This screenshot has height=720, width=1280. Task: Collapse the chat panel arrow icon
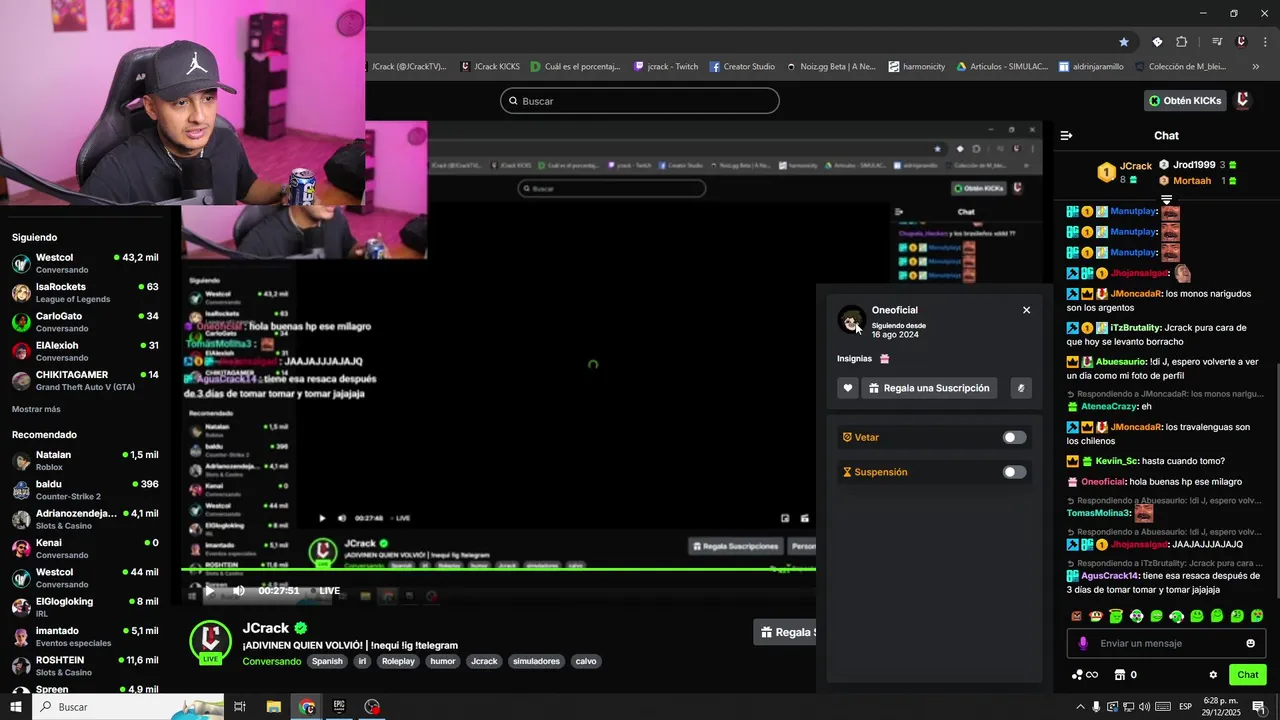tap(1066, 135)
